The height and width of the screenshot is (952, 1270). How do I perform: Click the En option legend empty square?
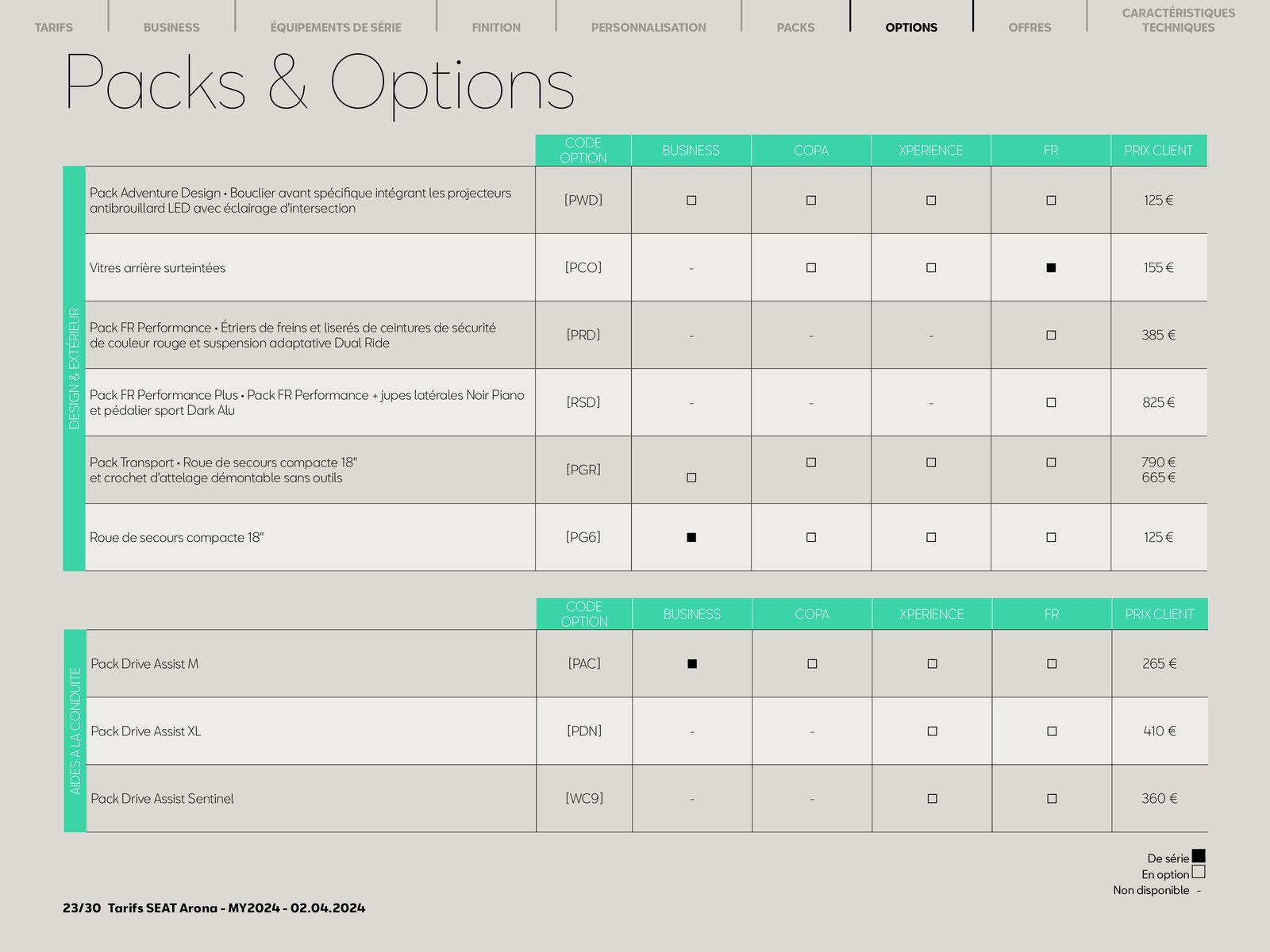(1199, 872)
